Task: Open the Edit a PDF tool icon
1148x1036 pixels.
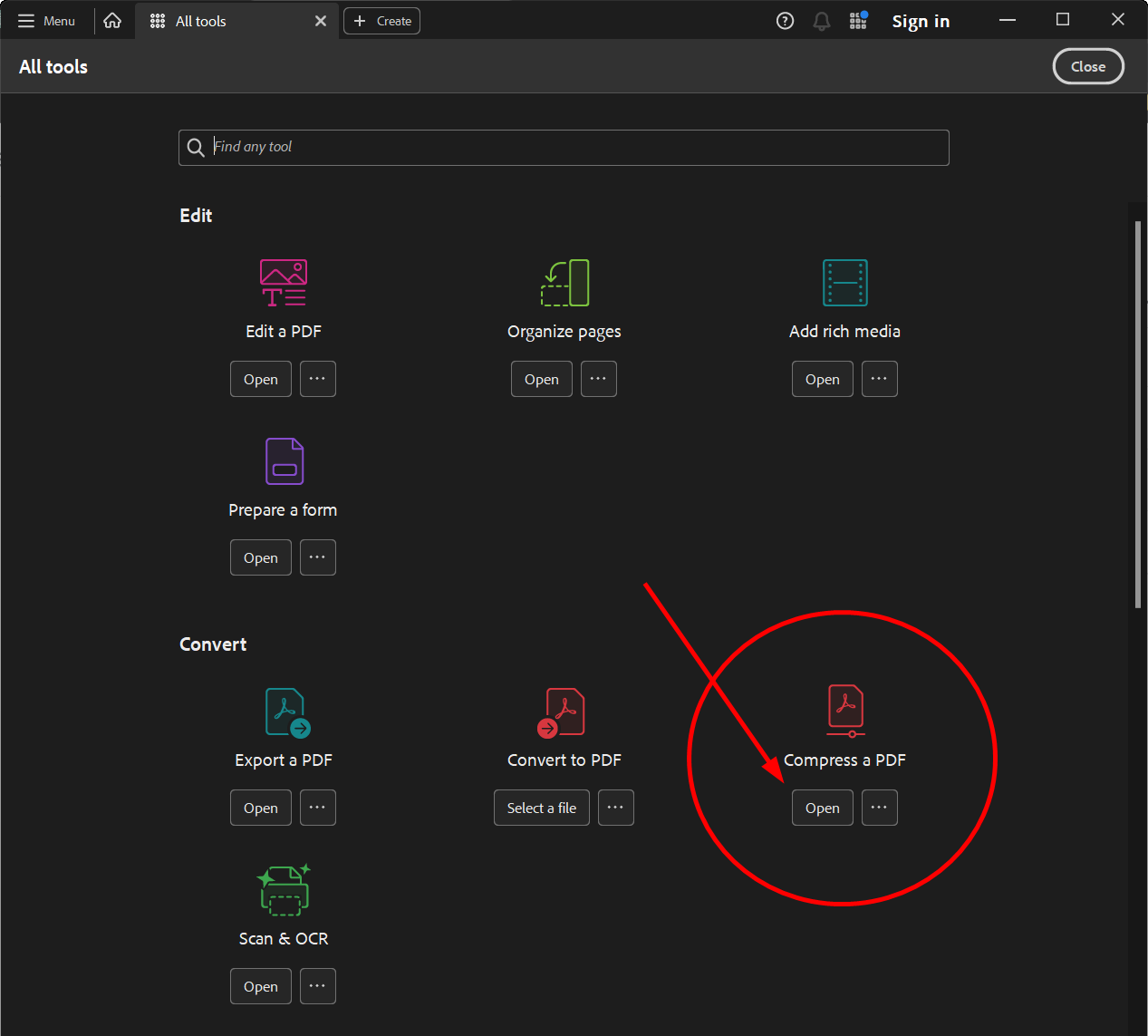Action: pos(284,282)
